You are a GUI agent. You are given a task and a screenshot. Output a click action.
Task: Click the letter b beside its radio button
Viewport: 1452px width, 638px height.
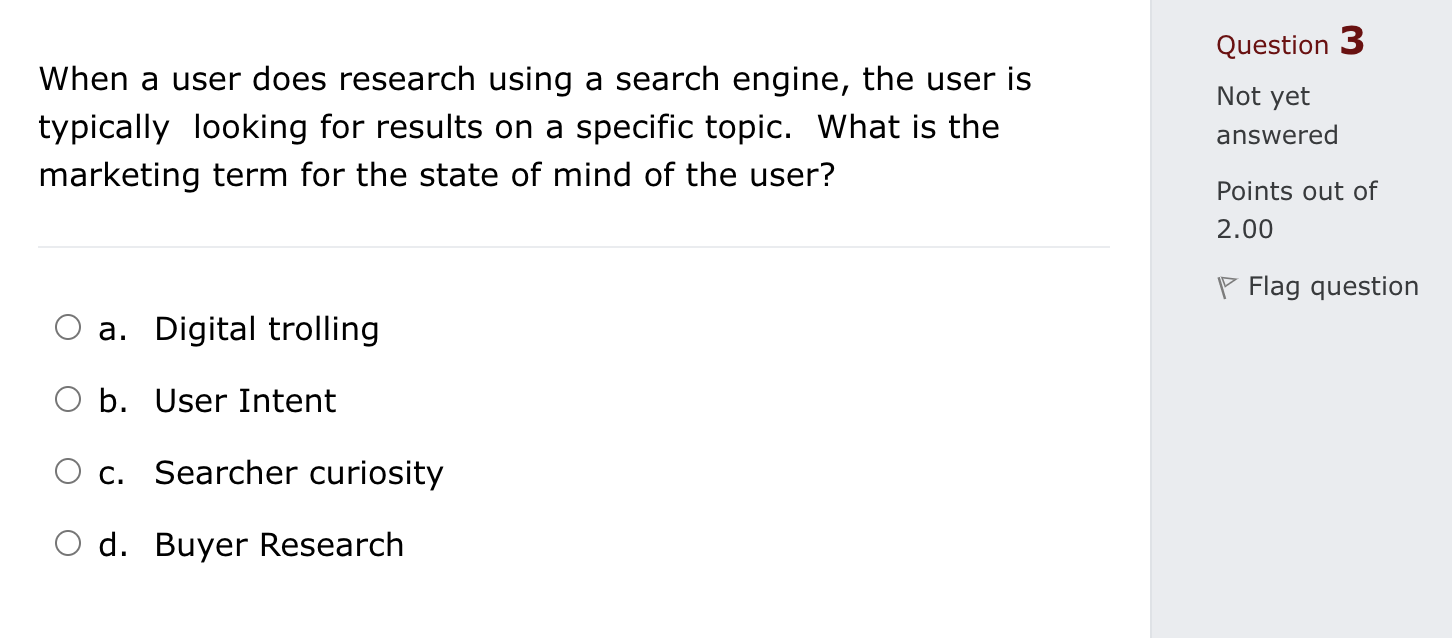pyautogui.click(x=110, y=401)
